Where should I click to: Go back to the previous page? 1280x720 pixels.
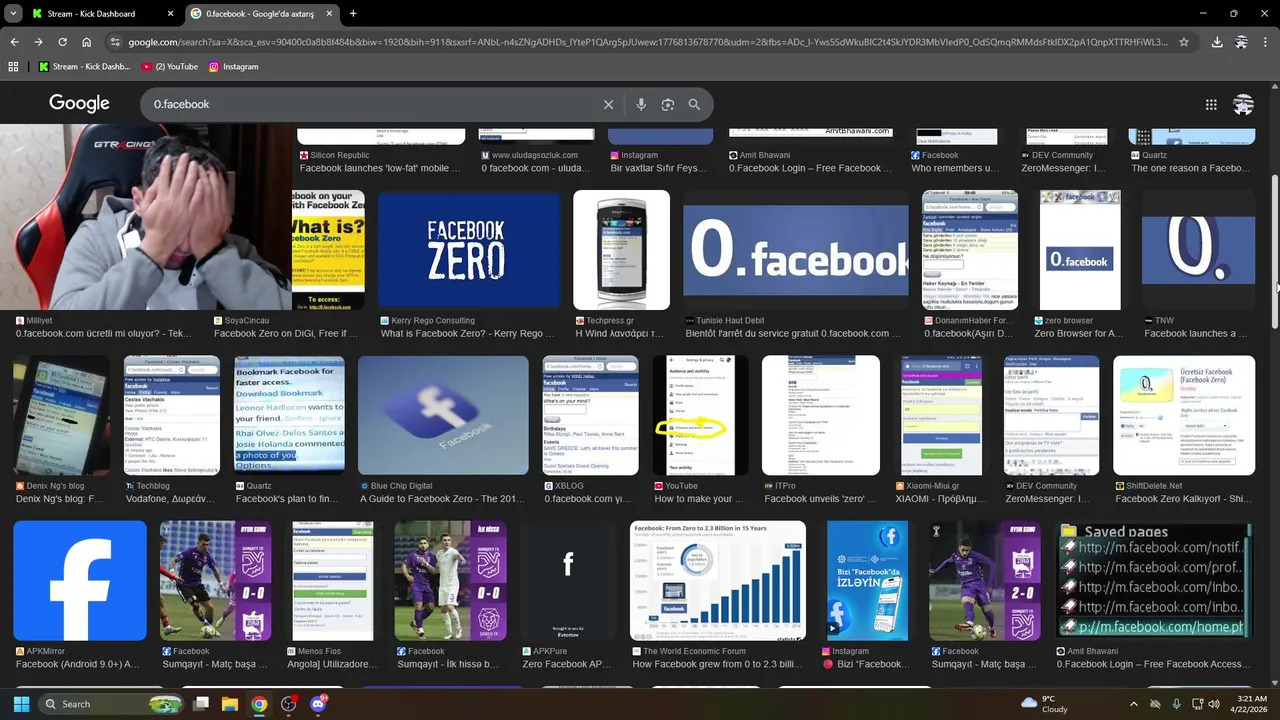point(14,42)
